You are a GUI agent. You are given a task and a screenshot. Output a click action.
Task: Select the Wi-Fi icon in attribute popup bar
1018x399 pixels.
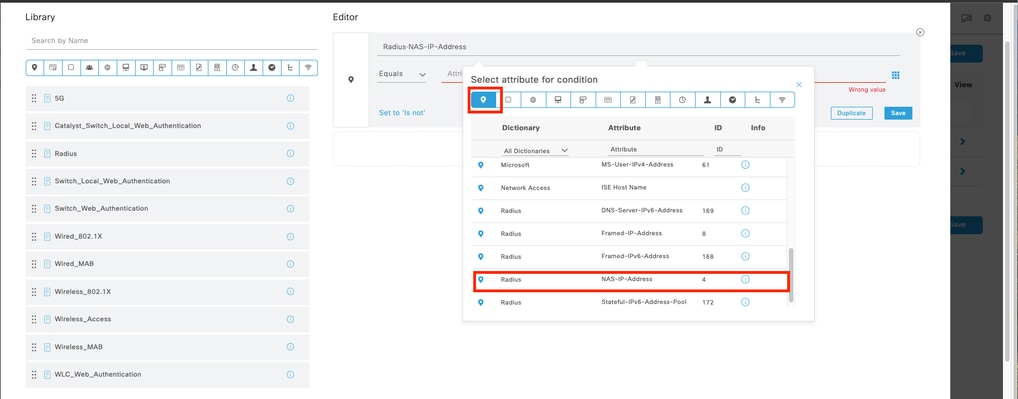click(782, 100)
